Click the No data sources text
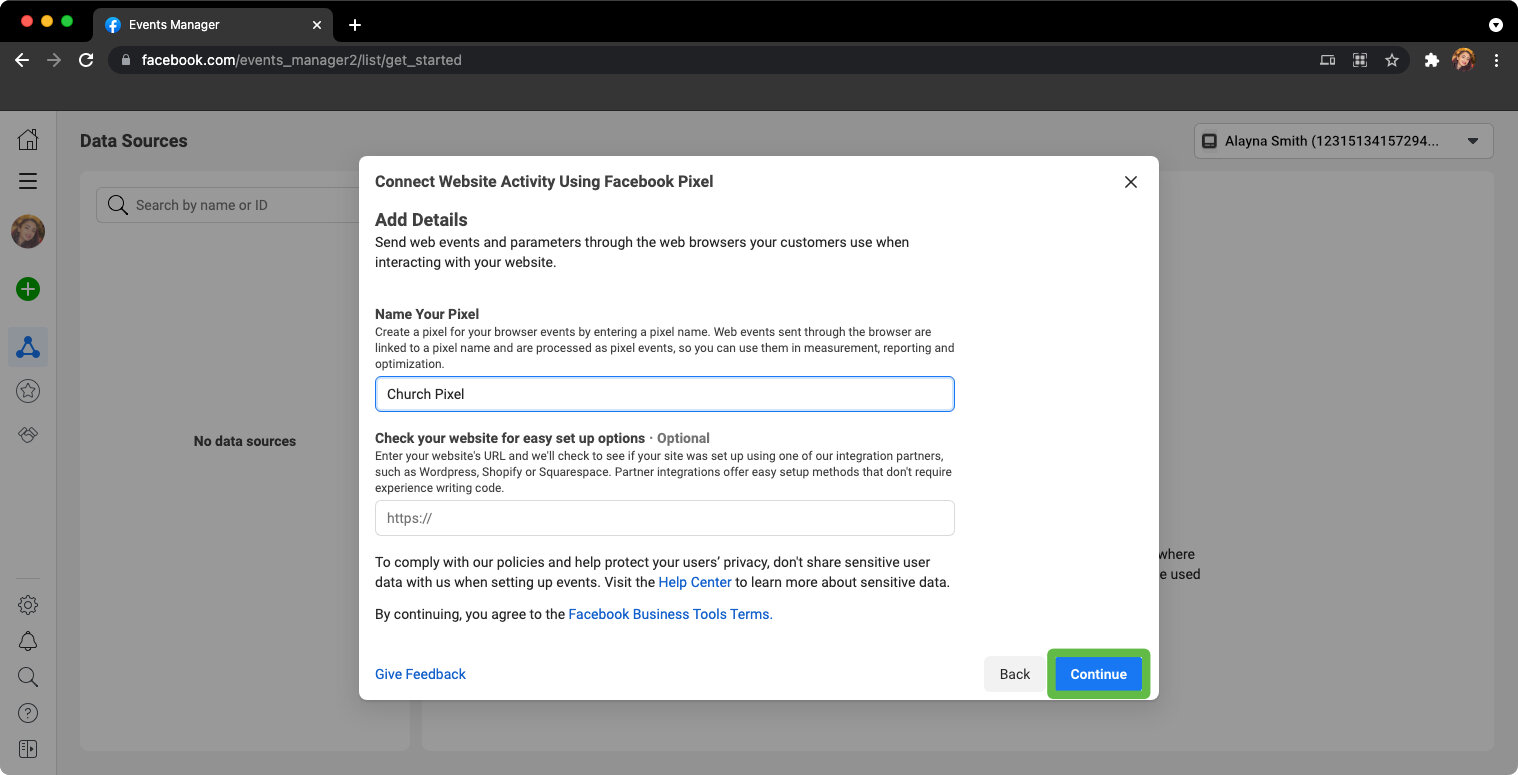1518x775 pixels. (245, 441)
